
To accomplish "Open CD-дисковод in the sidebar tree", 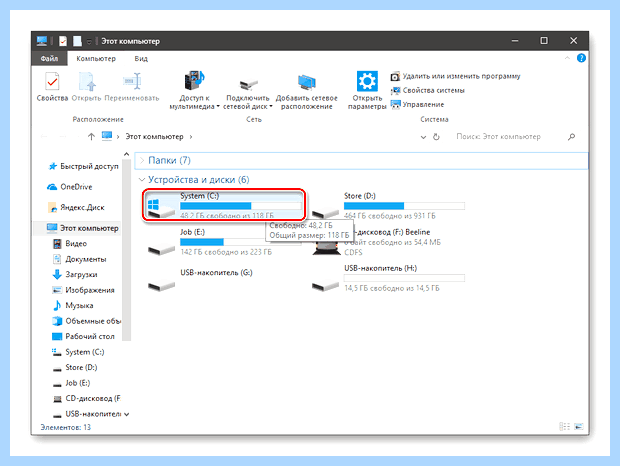I will (86, 398).
